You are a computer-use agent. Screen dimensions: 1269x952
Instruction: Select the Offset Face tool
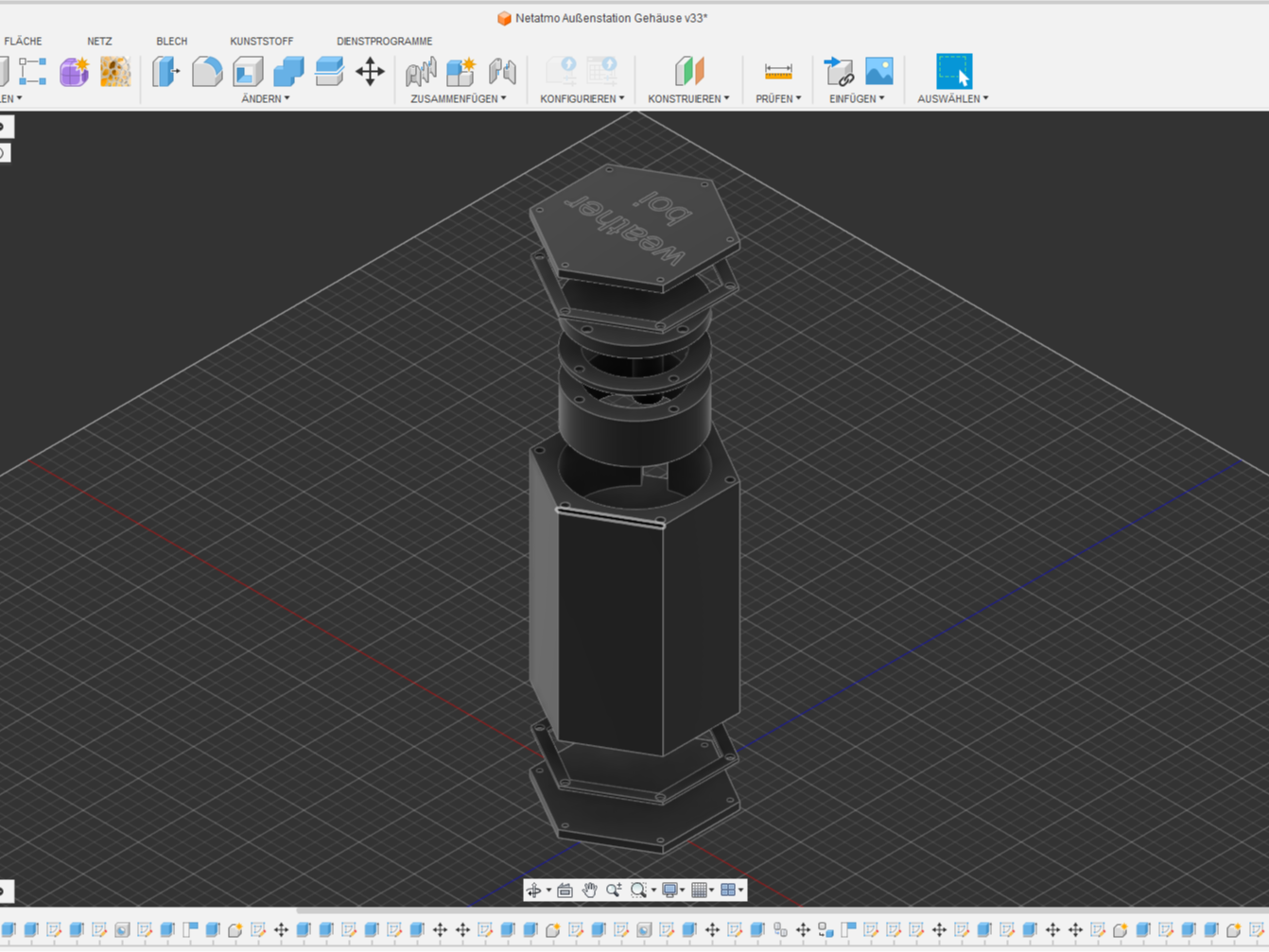coord(329,71)
